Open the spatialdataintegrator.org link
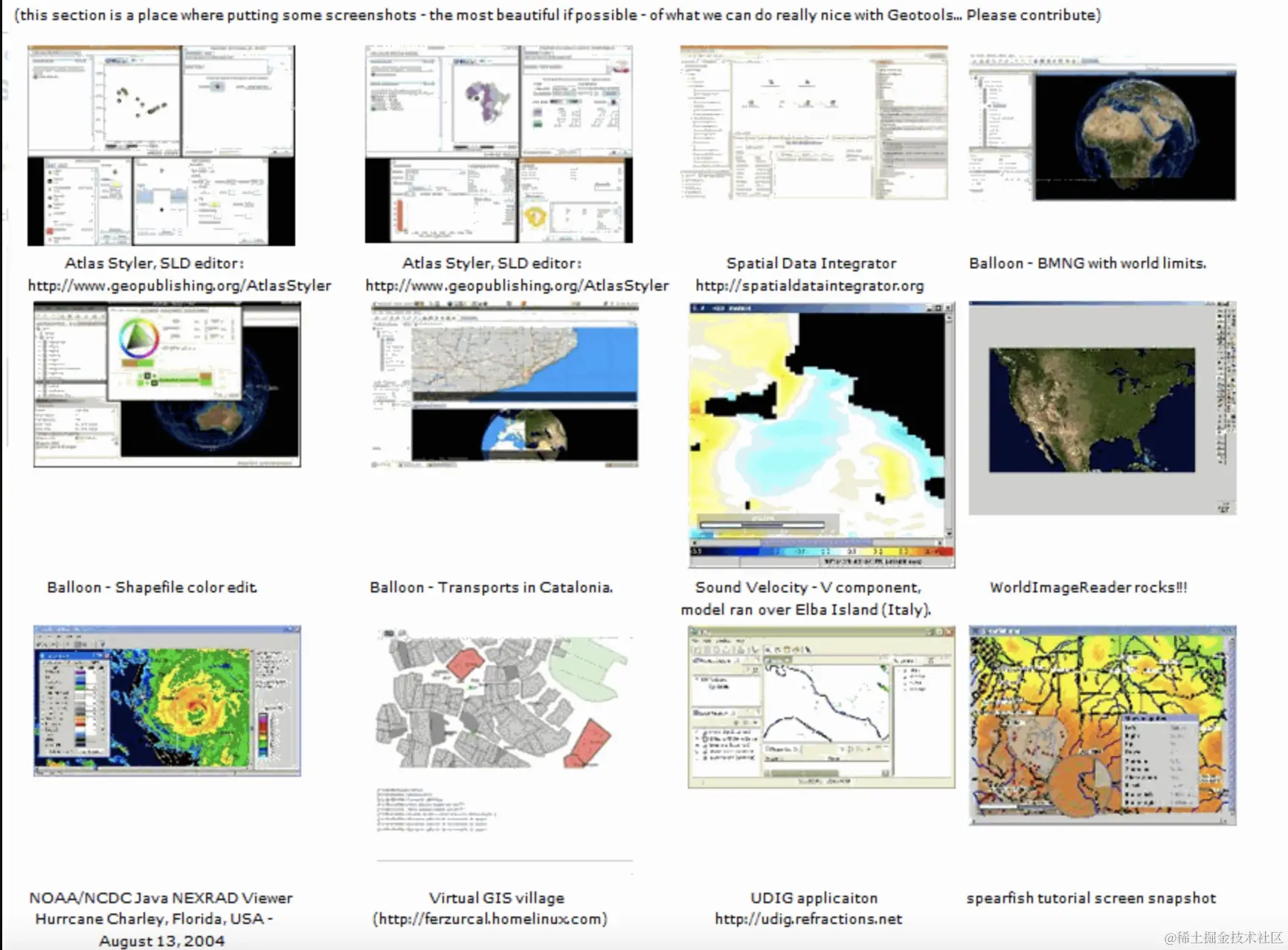This screenshot has height=950, width=1288. click(809, 285)
